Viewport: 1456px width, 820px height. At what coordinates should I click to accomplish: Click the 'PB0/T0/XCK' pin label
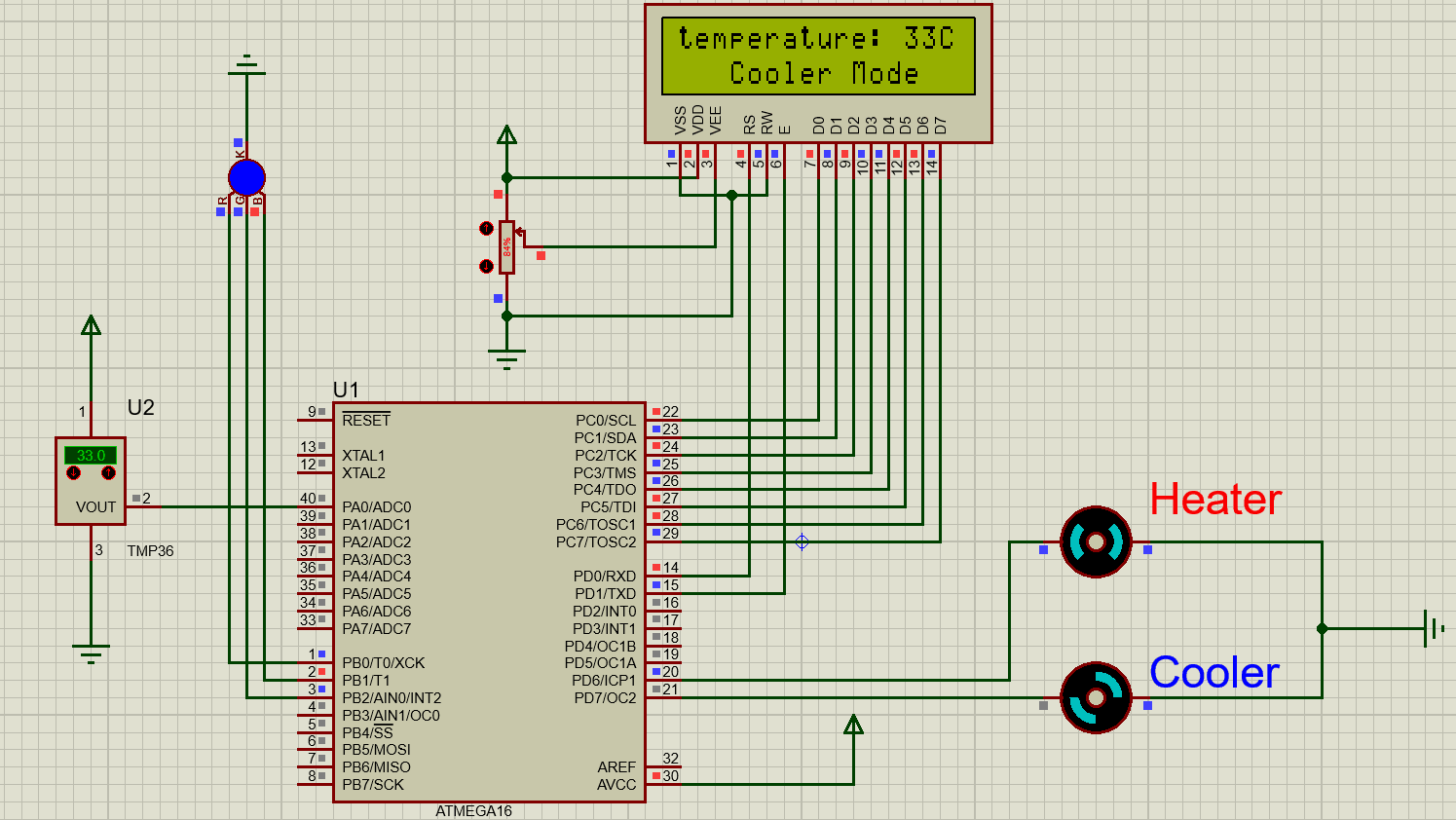click(x=384, y=663)
